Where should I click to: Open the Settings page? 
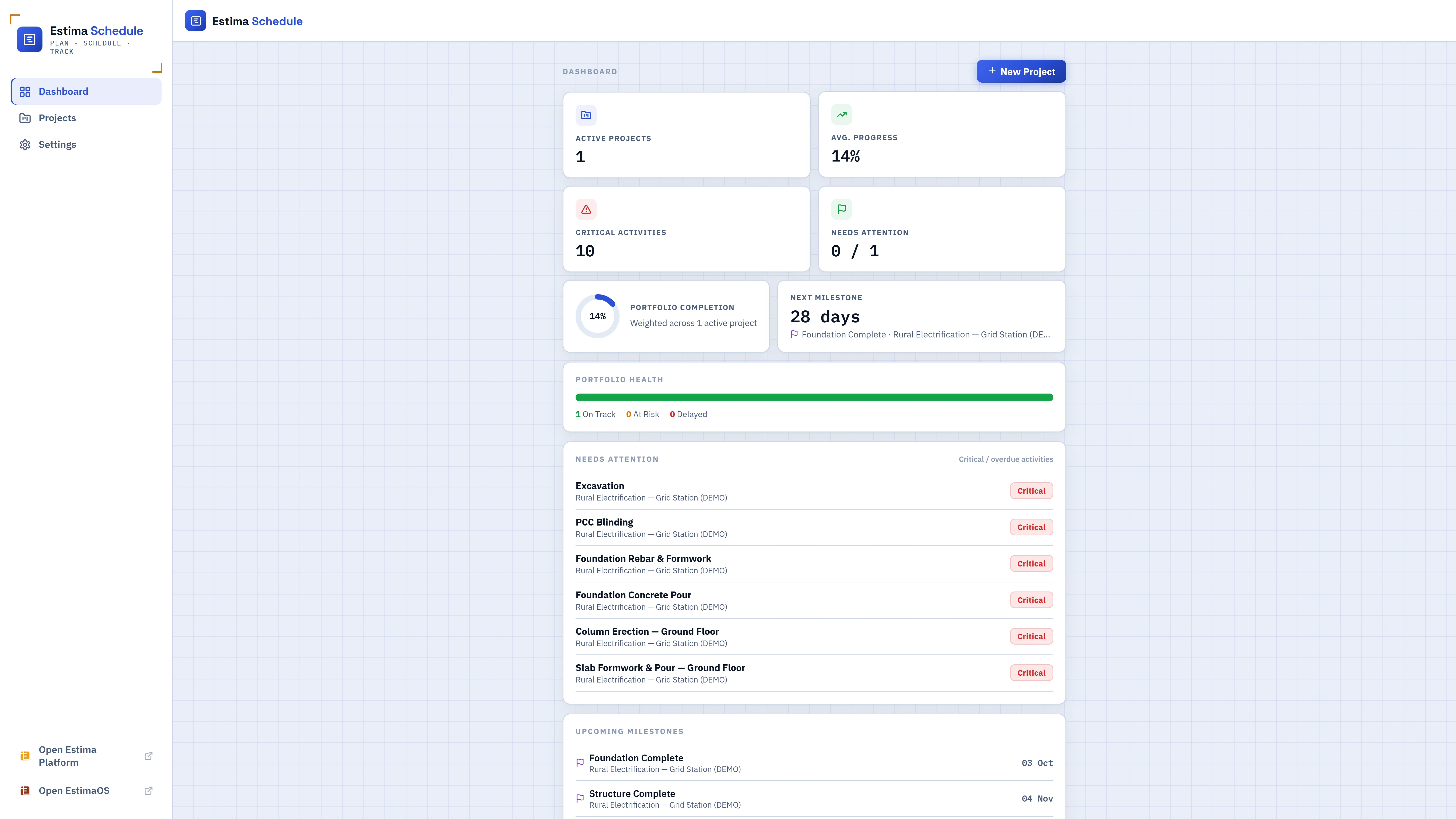86,145
